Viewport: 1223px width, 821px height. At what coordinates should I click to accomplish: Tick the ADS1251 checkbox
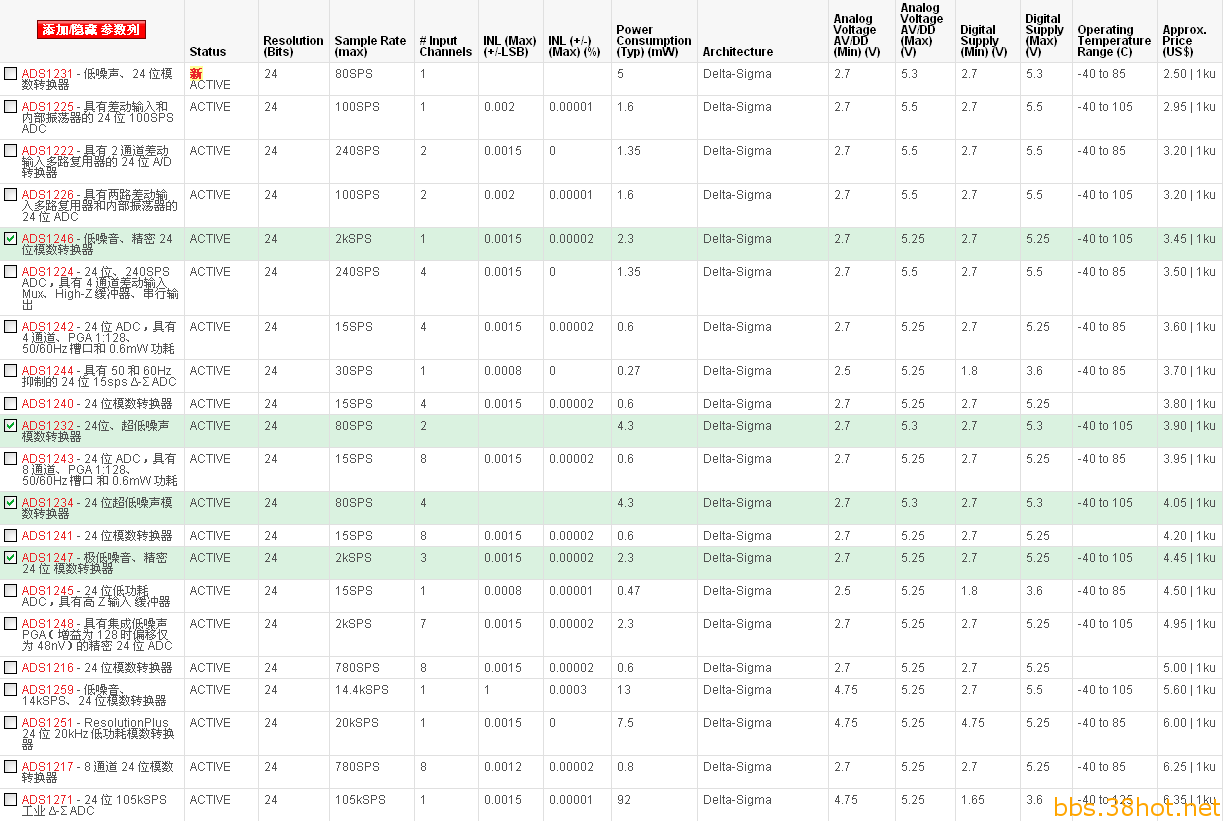tap(10, 723)
